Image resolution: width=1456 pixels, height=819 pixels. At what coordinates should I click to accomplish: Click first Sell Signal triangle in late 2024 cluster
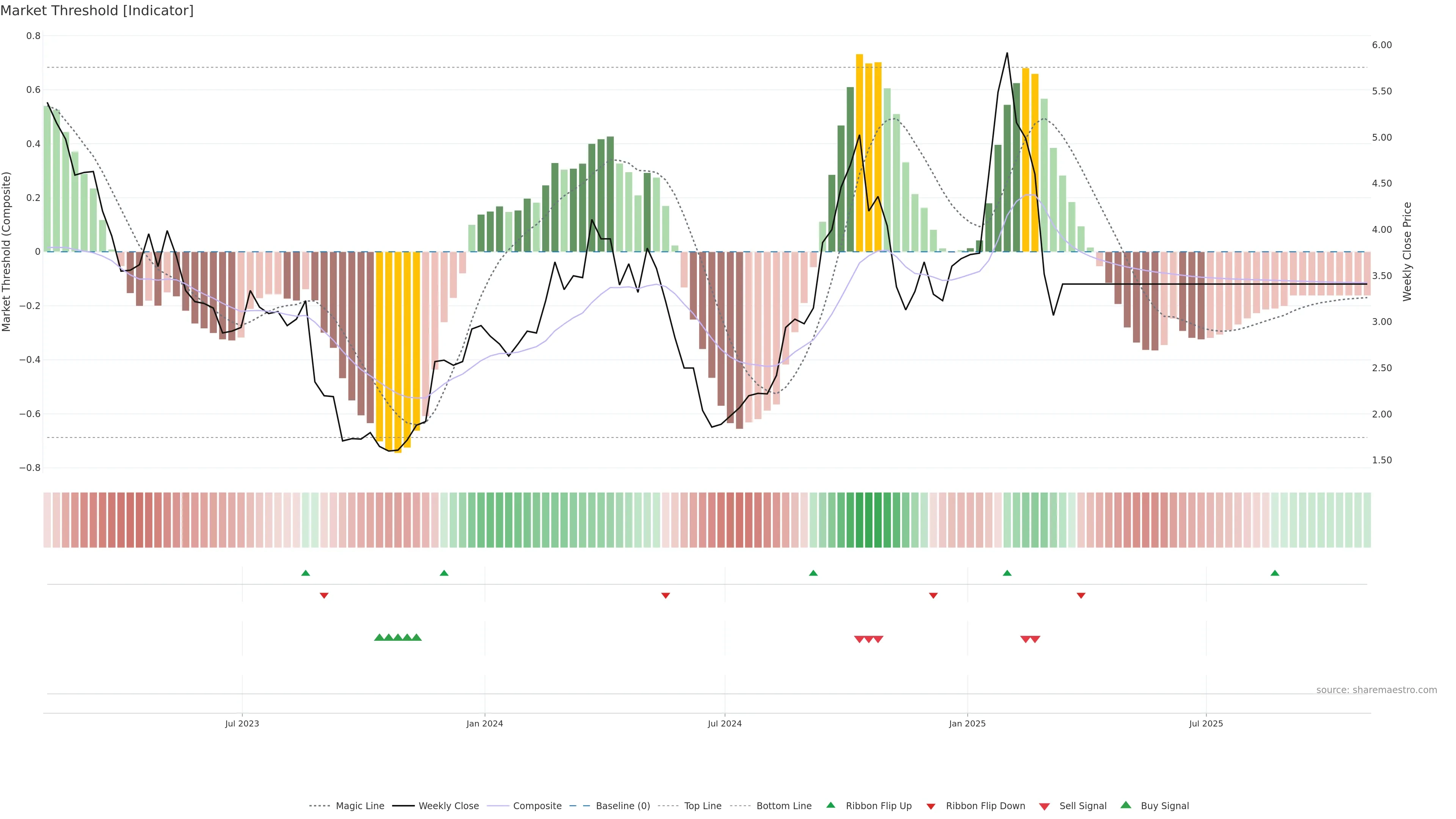(859, 639)
